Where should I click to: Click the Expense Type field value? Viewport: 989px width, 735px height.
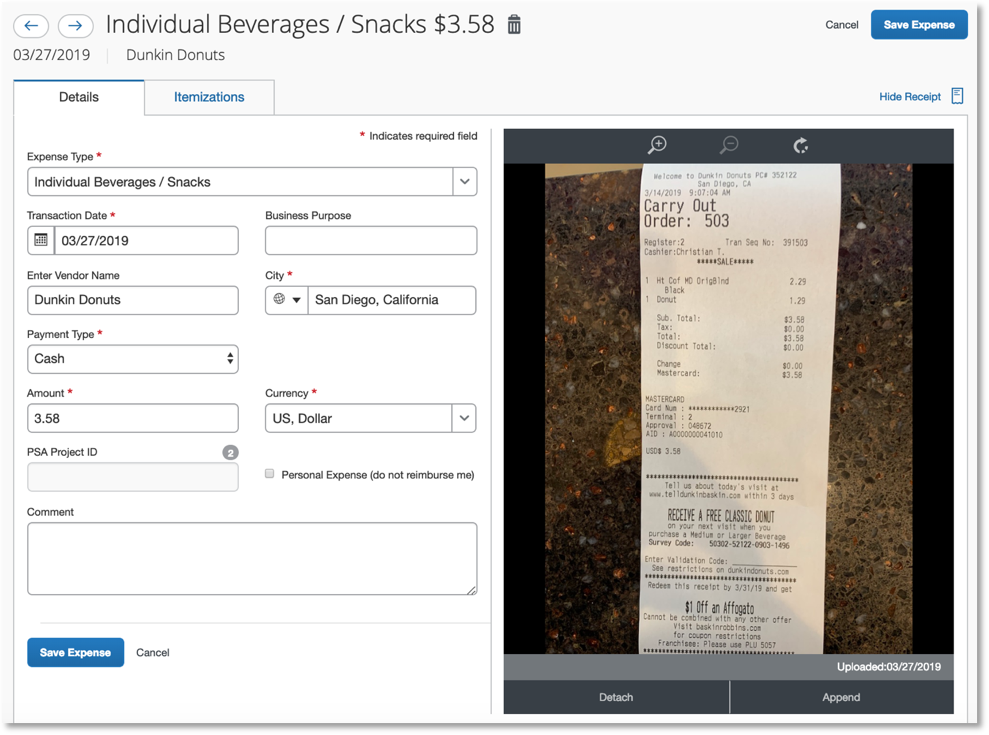[240, 182]
